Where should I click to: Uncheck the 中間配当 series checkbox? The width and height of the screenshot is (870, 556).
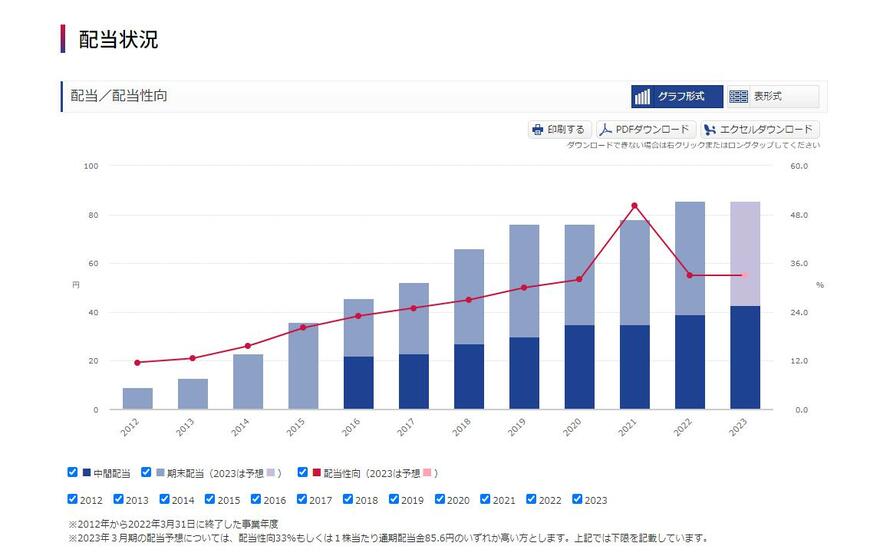[x=72, y=472]
